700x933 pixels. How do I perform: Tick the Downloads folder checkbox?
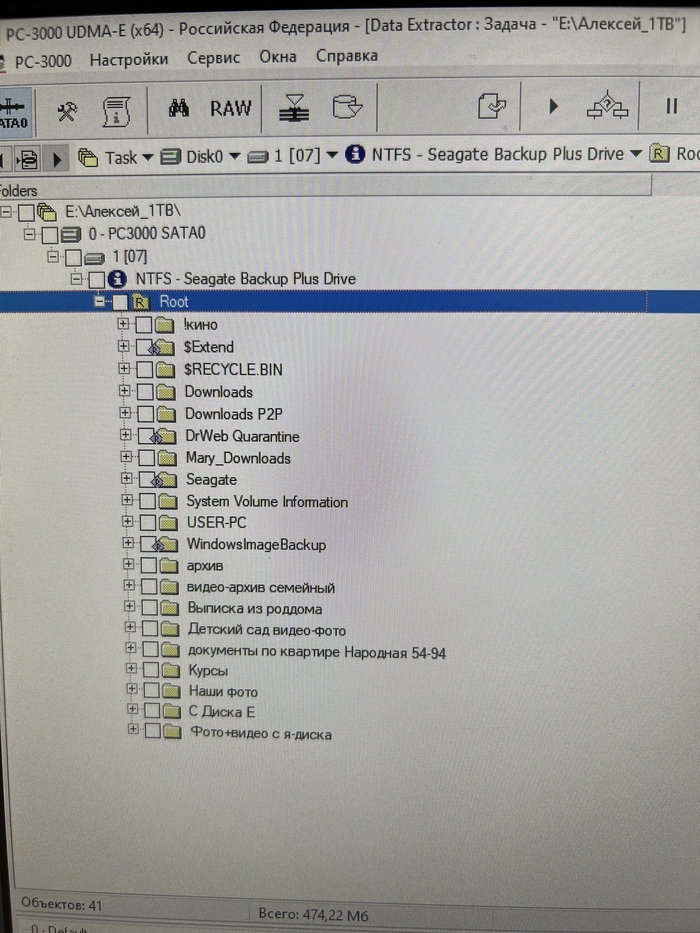[145, 392]
